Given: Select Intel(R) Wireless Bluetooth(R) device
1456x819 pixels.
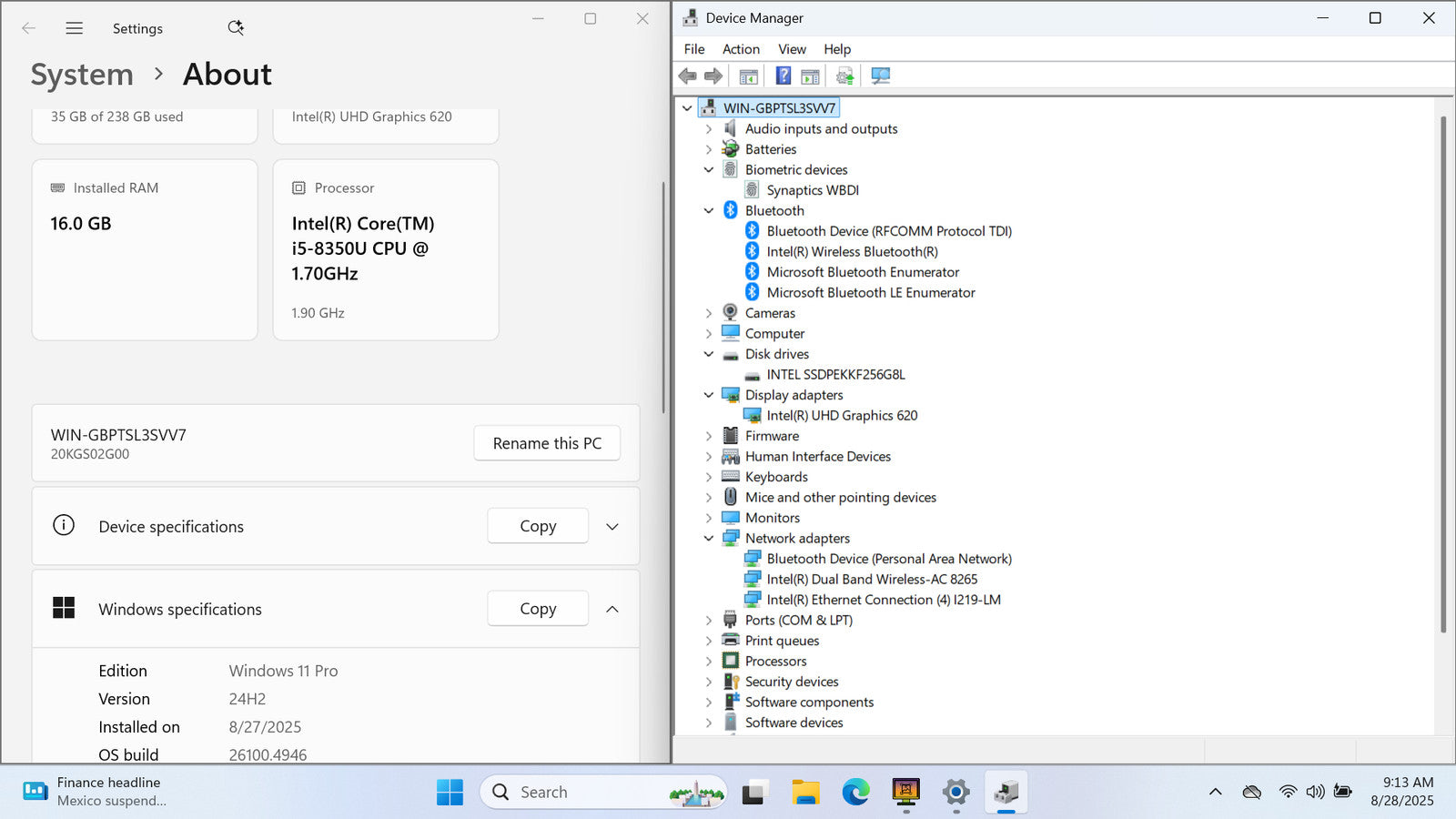Looking at the screenshot, I should [852, 251].
